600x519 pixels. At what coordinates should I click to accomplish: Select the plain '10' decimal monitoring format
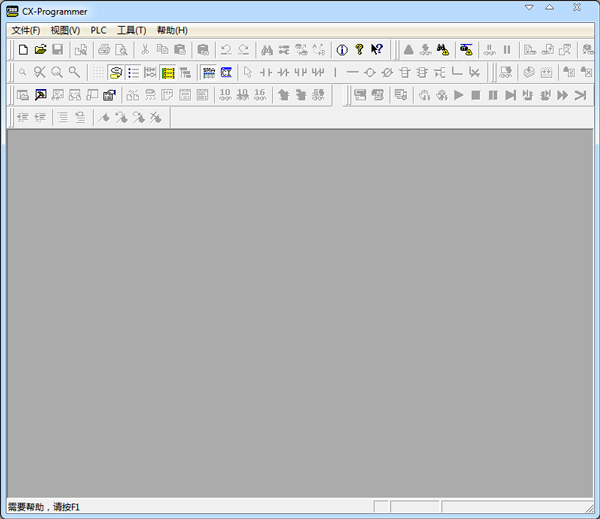(225, 95)
